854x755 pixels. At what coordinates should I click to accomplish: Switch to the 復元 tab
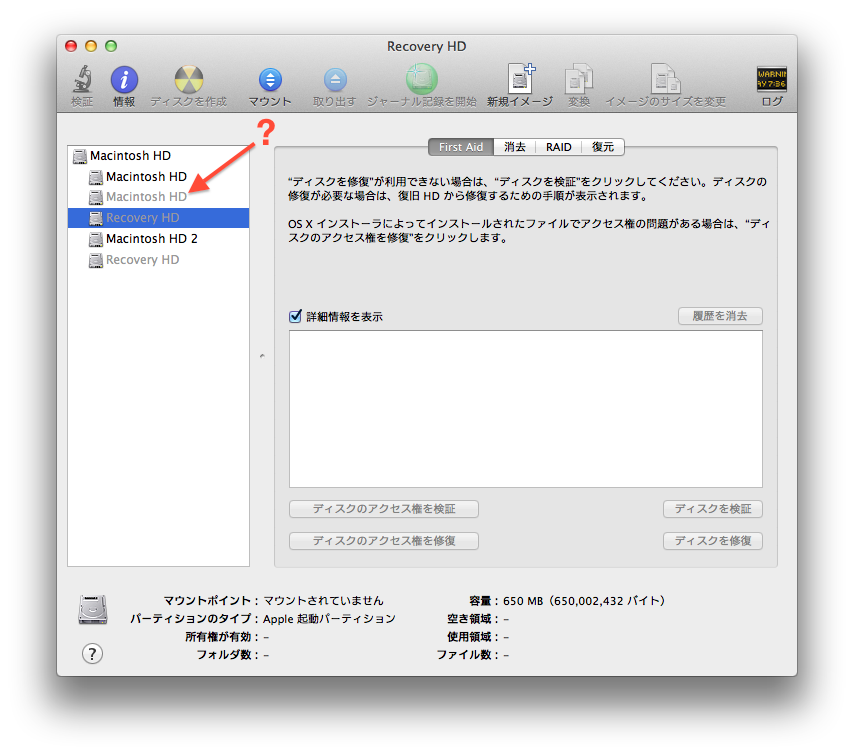coord(603,147)
